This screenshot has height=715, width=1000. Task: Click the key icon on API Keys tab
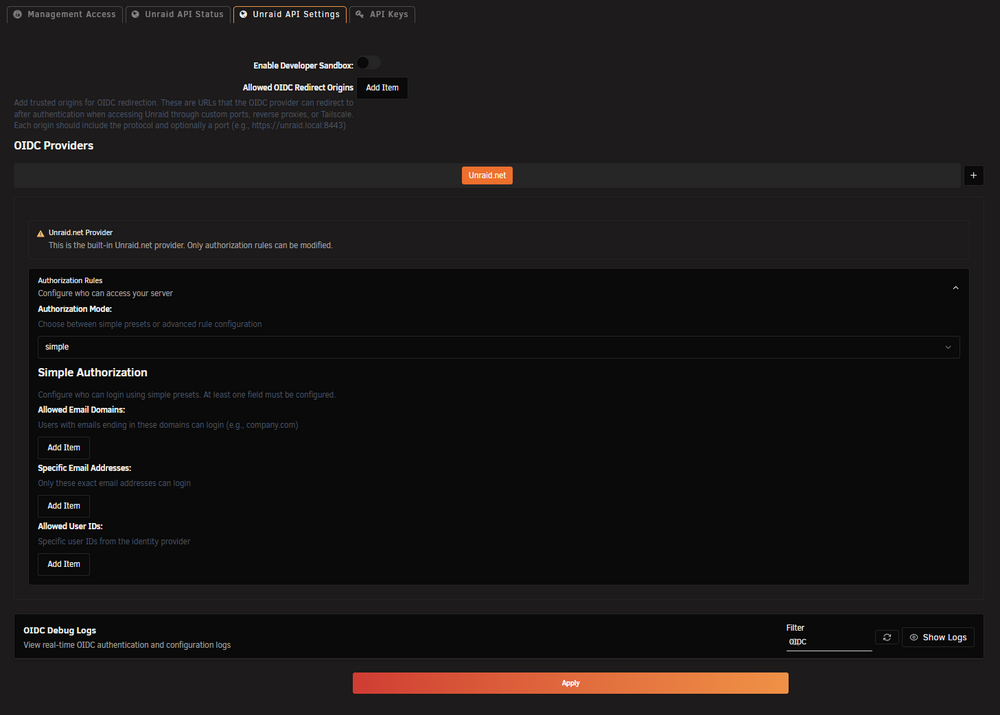pos(360,14)
